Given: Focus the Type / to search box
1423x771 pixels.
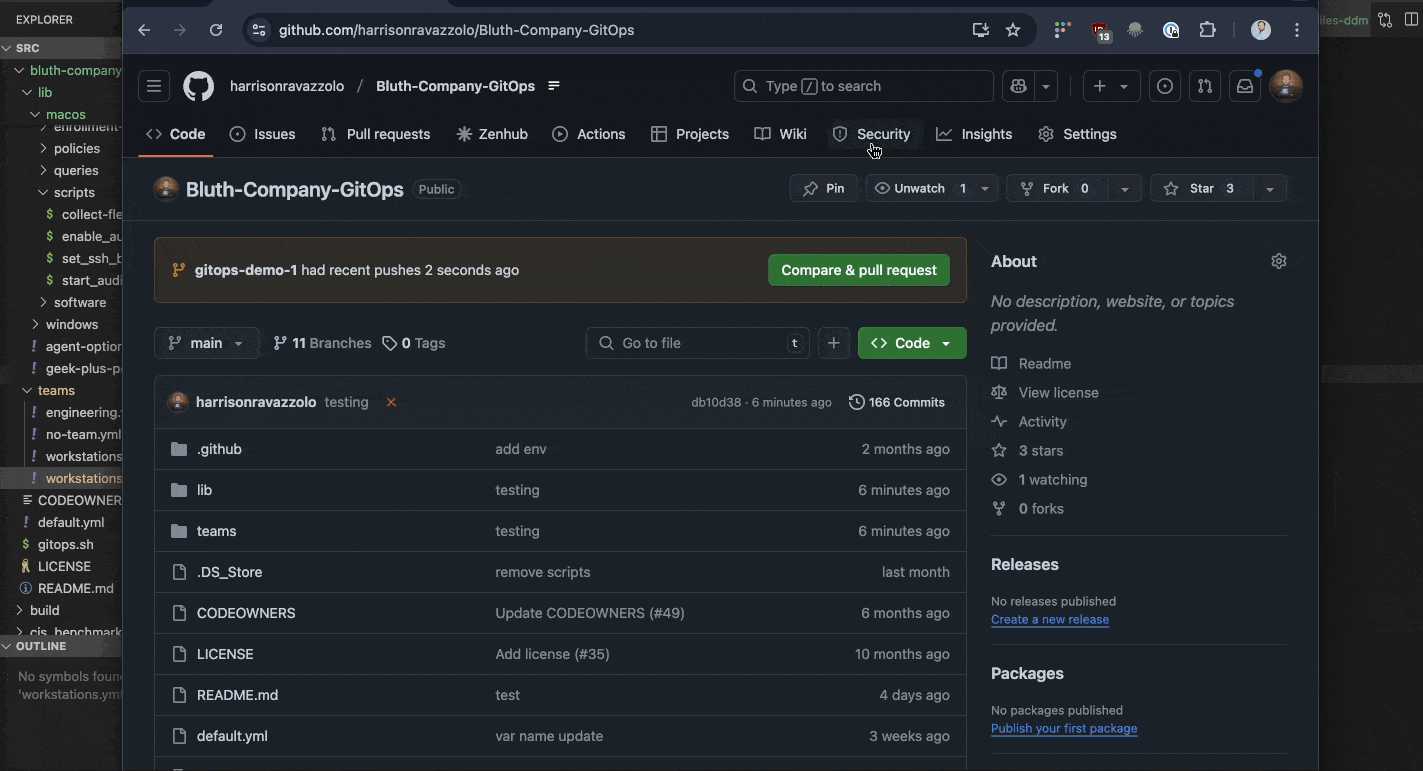Looking at the screenshot, I should 864,86.
